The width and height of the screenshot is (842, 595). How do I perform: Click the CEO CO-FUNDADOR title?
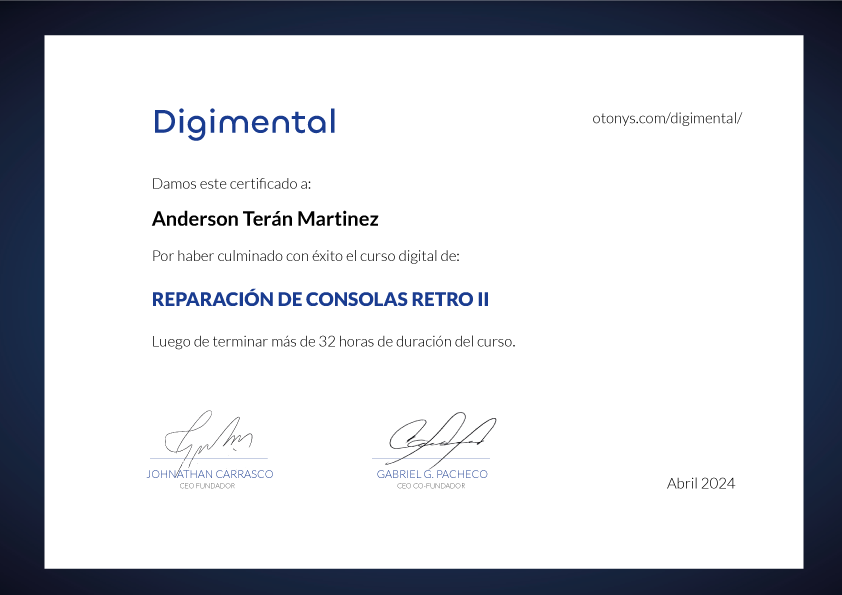coord(431,486)
